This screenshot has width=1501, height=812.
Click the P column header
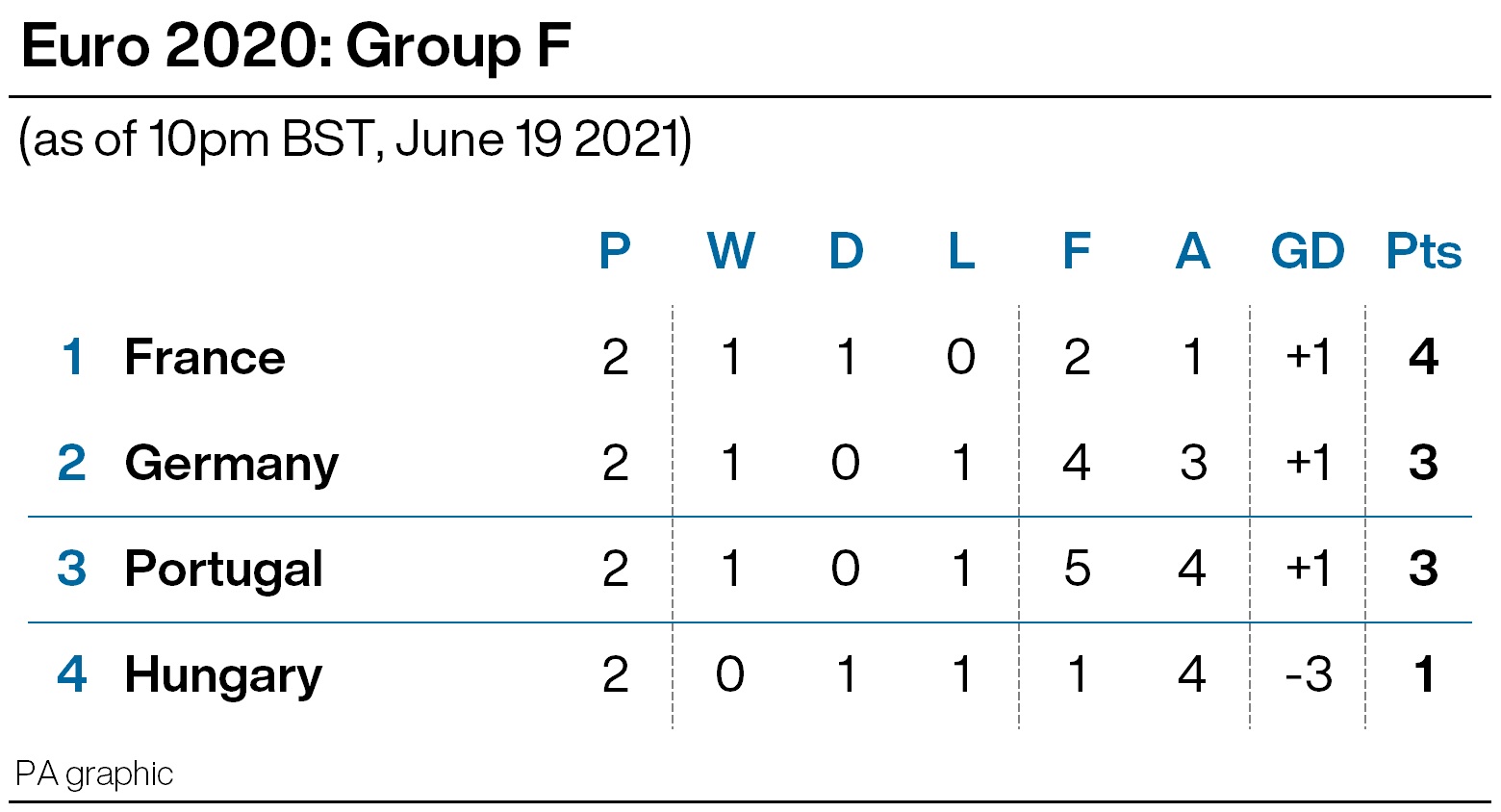point(615,251)
